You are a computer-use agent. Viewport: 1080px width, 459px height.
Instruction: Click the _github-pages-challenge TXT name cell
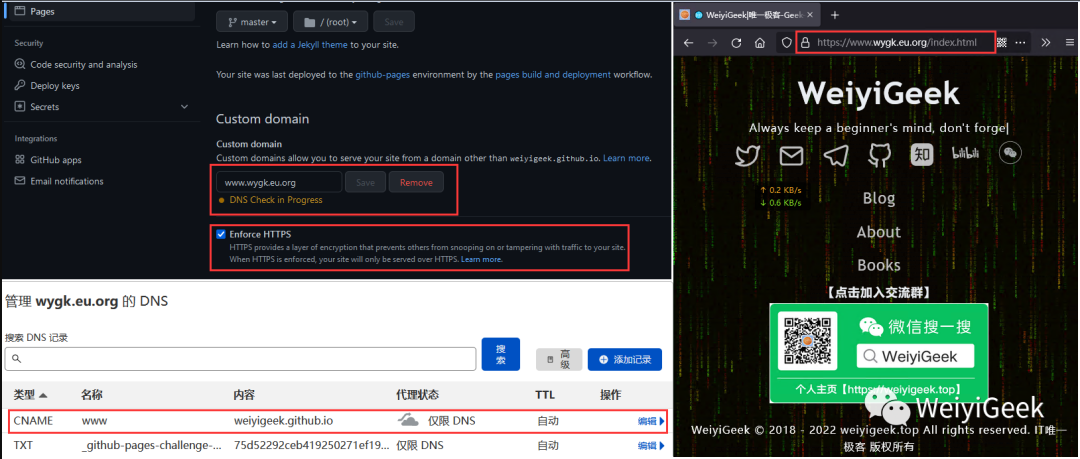[152, 445]
